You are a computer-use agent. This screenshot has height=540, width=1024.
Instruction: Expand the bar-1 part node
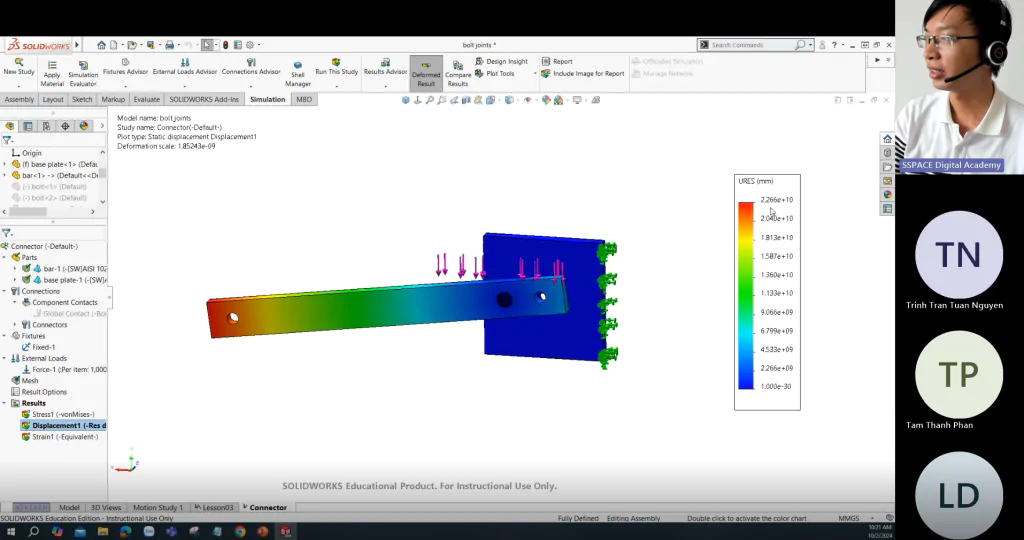point(15,268)
